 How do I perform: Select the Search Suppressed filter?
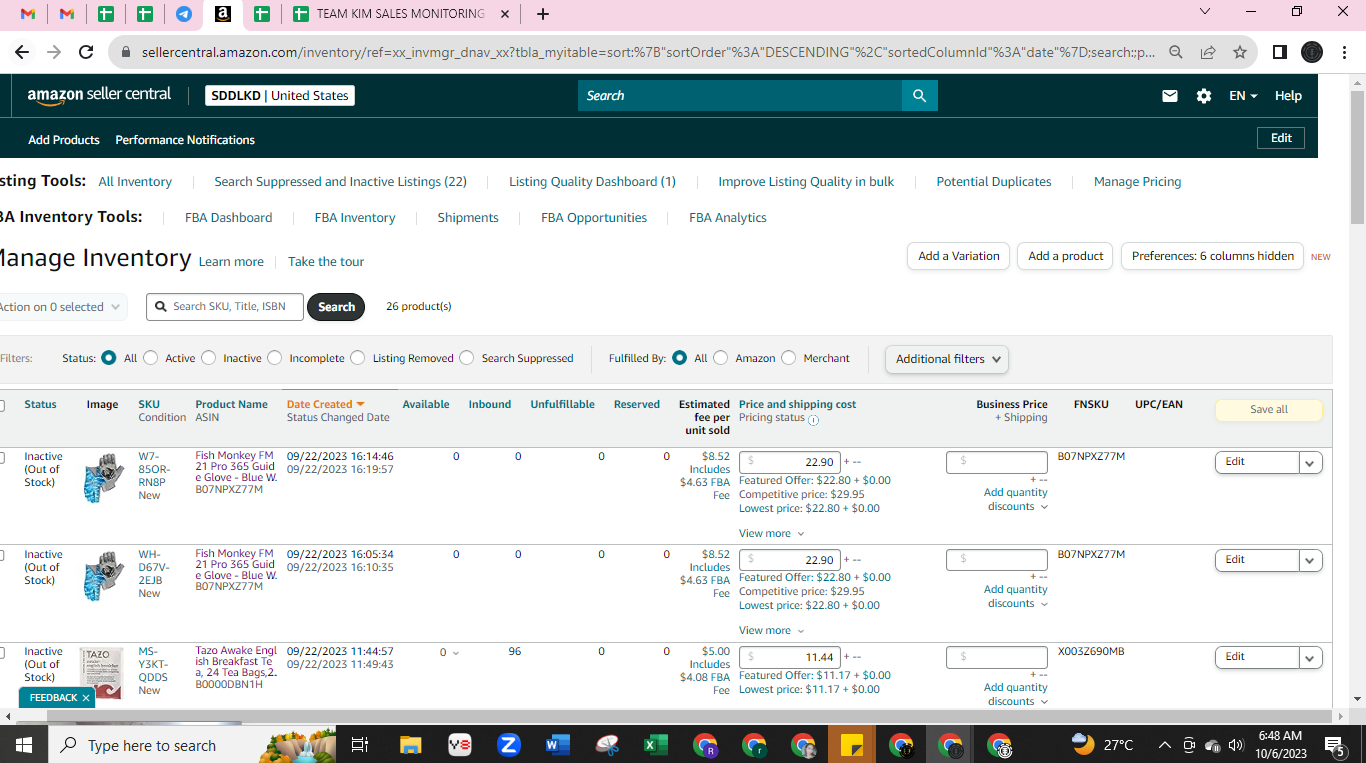(x=467, y=358)
